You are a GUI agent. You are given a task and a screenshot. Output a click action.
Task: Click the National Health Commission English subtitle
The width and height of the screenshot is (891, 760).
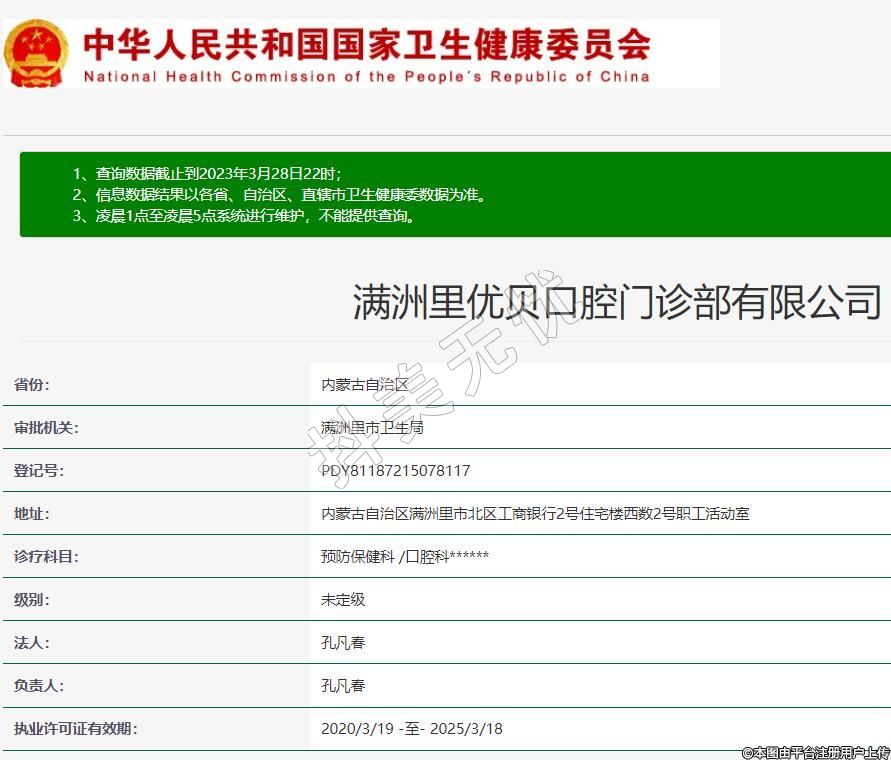(x=366, y=77)
